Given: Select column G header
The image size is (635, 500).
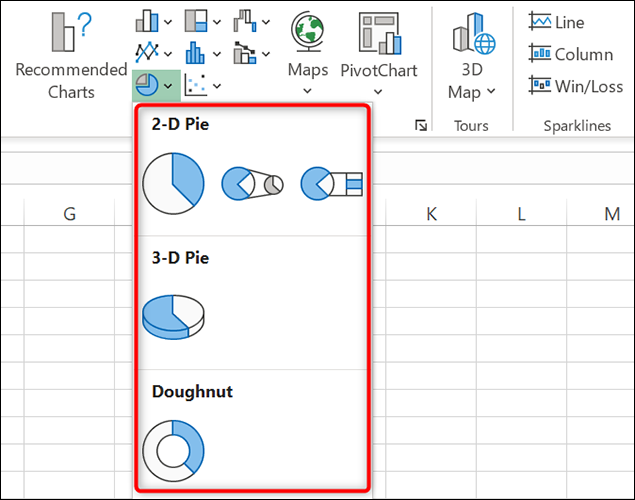Looking at the screenshot, I should [69, 213].
